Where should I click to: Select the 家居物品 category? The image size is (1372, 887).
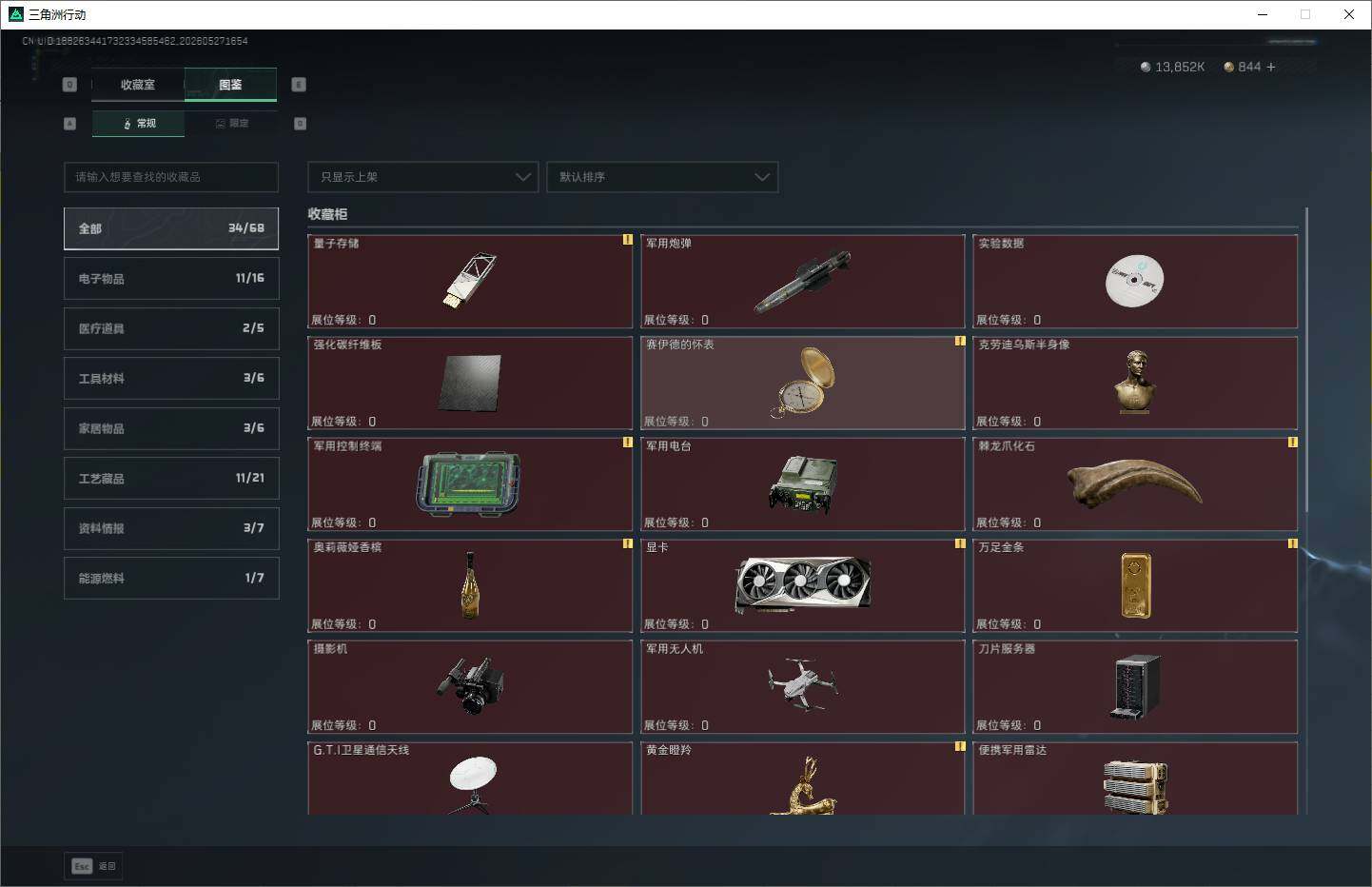tap(171, 428)
